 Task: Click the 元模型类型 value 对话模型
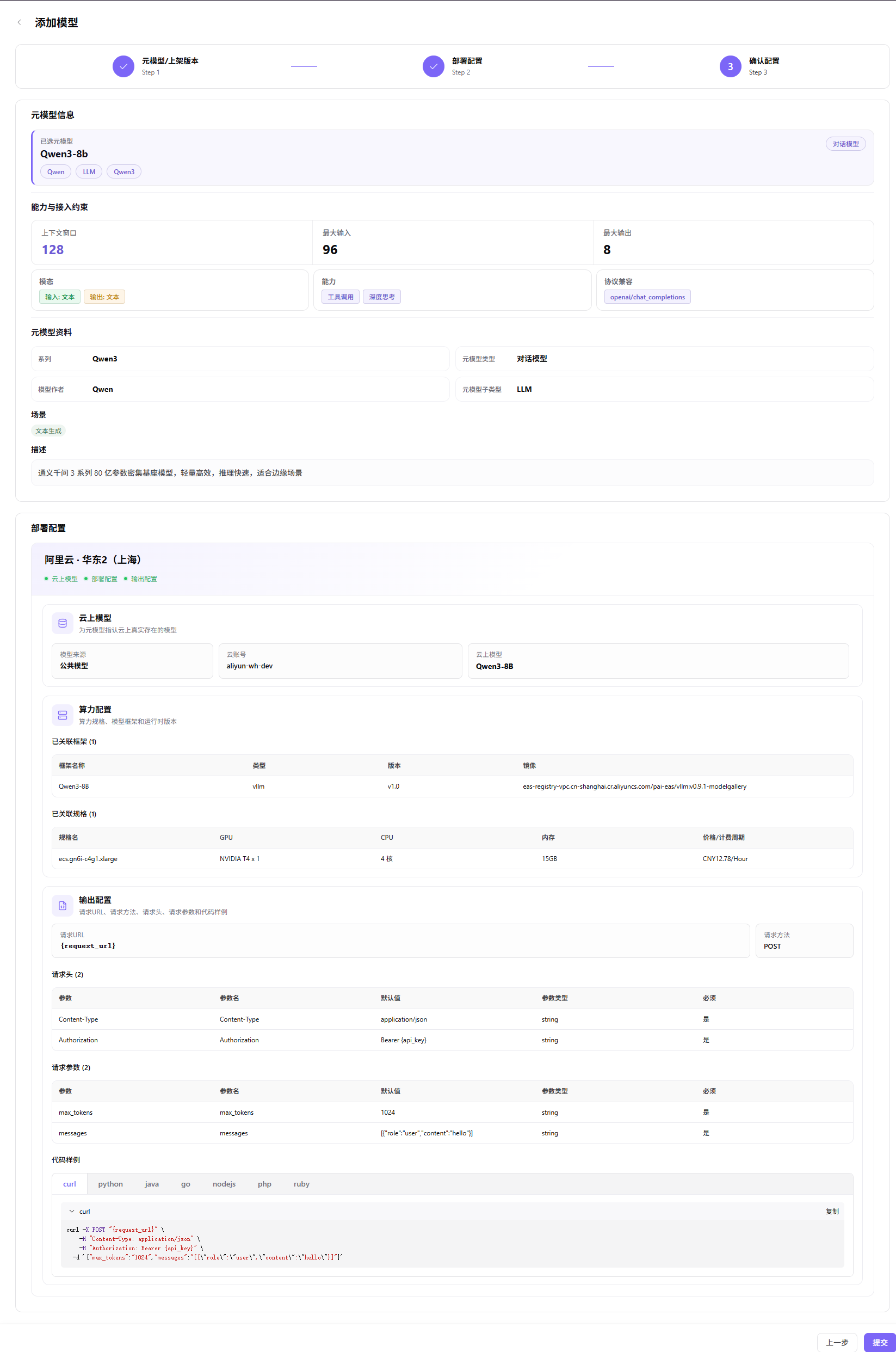pyautogui.click(x=532, y=359)
